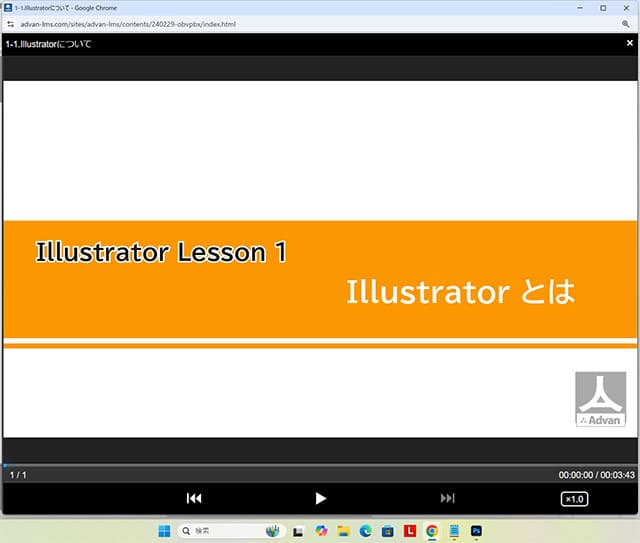This screenshot has width=640, height=543.
Task: Click the Advan logo on the slide
Action: [x=600, y=399]
